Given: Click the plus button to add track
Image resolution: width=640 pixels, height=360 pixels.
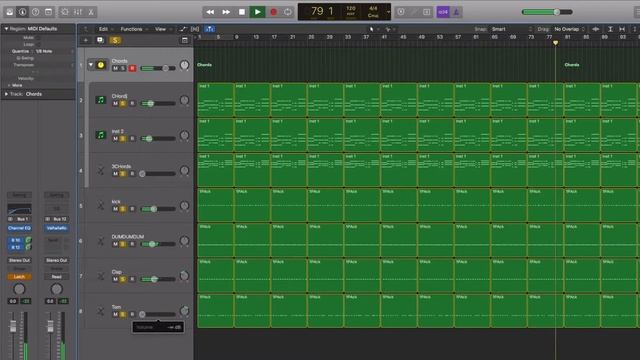Looking at the screenshot, I should pos(86,40).
